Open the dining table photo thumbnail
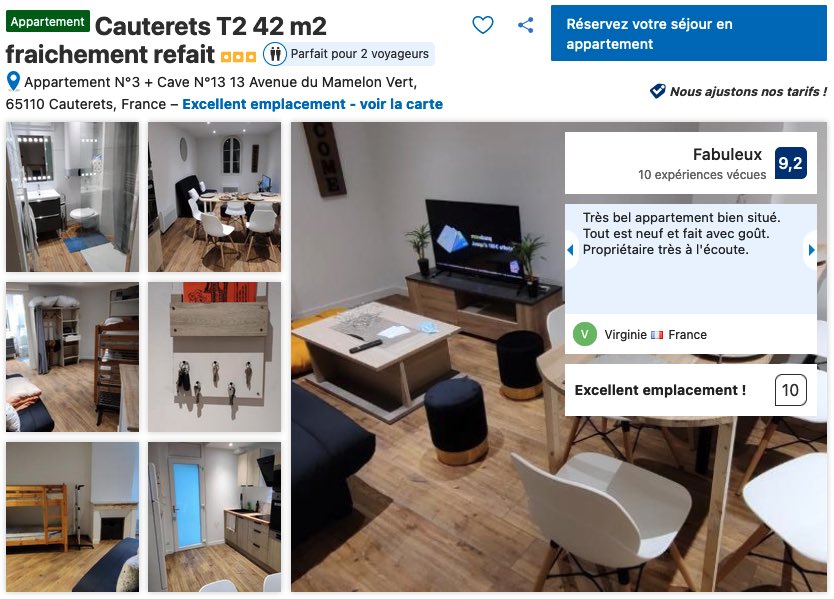 tap(214, 197)
